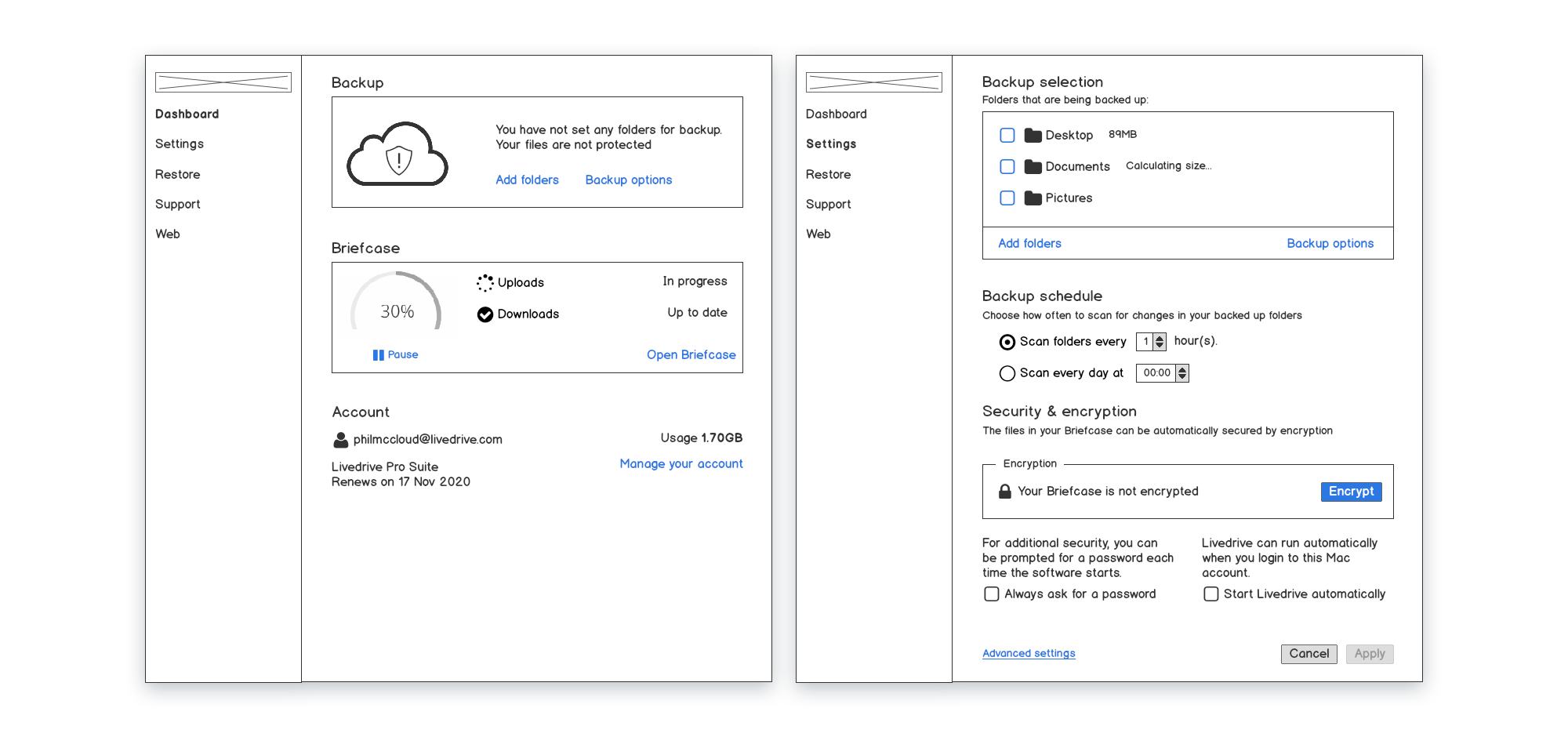Viewport: 1568px width, 737px height.
Task: Click the hours interval number field
Action: click(x=1145, y=342)
